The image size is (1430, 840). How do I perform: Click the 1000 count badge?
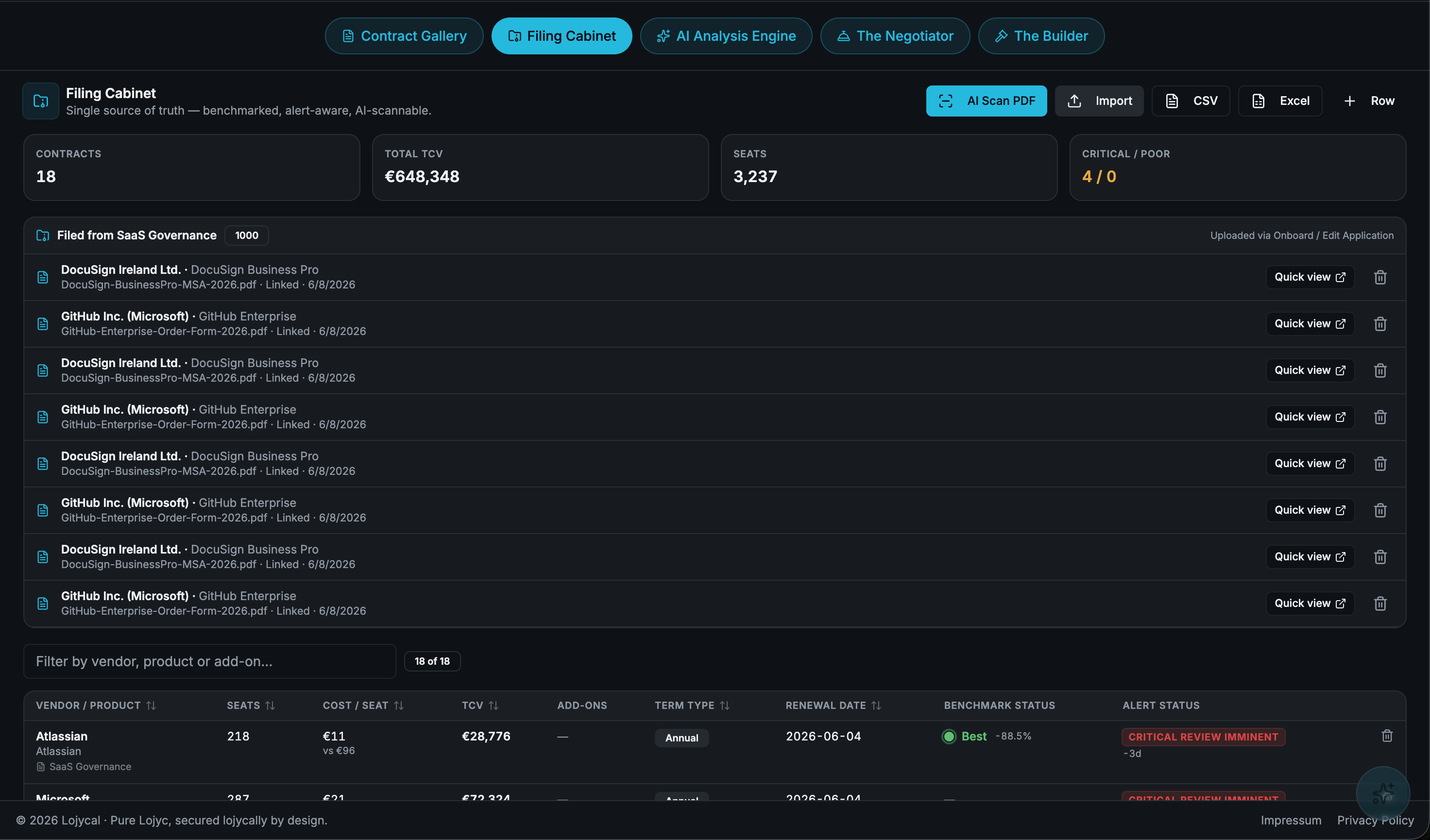point(246,235)
